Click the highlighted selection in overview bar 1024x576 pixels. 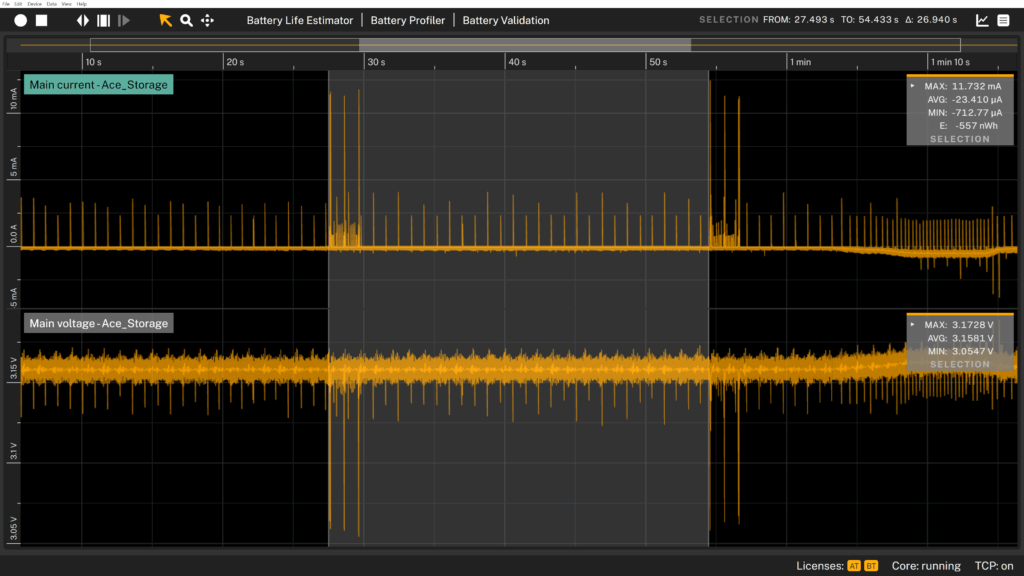point(525,45)
